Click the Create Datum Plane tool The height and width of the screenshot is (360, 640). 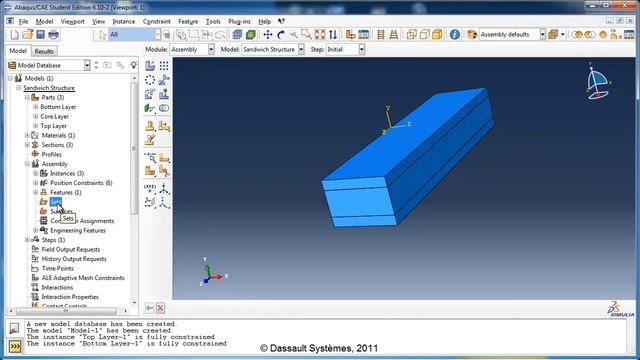tap(150, 202)
